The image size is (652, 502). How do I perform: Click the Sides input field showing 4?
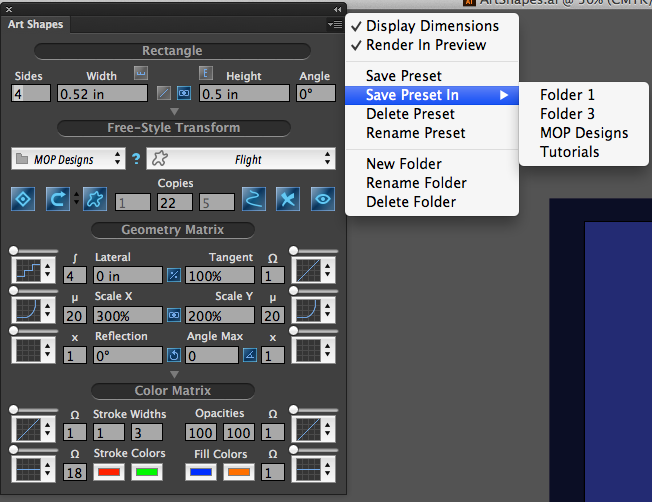point(31,94)
